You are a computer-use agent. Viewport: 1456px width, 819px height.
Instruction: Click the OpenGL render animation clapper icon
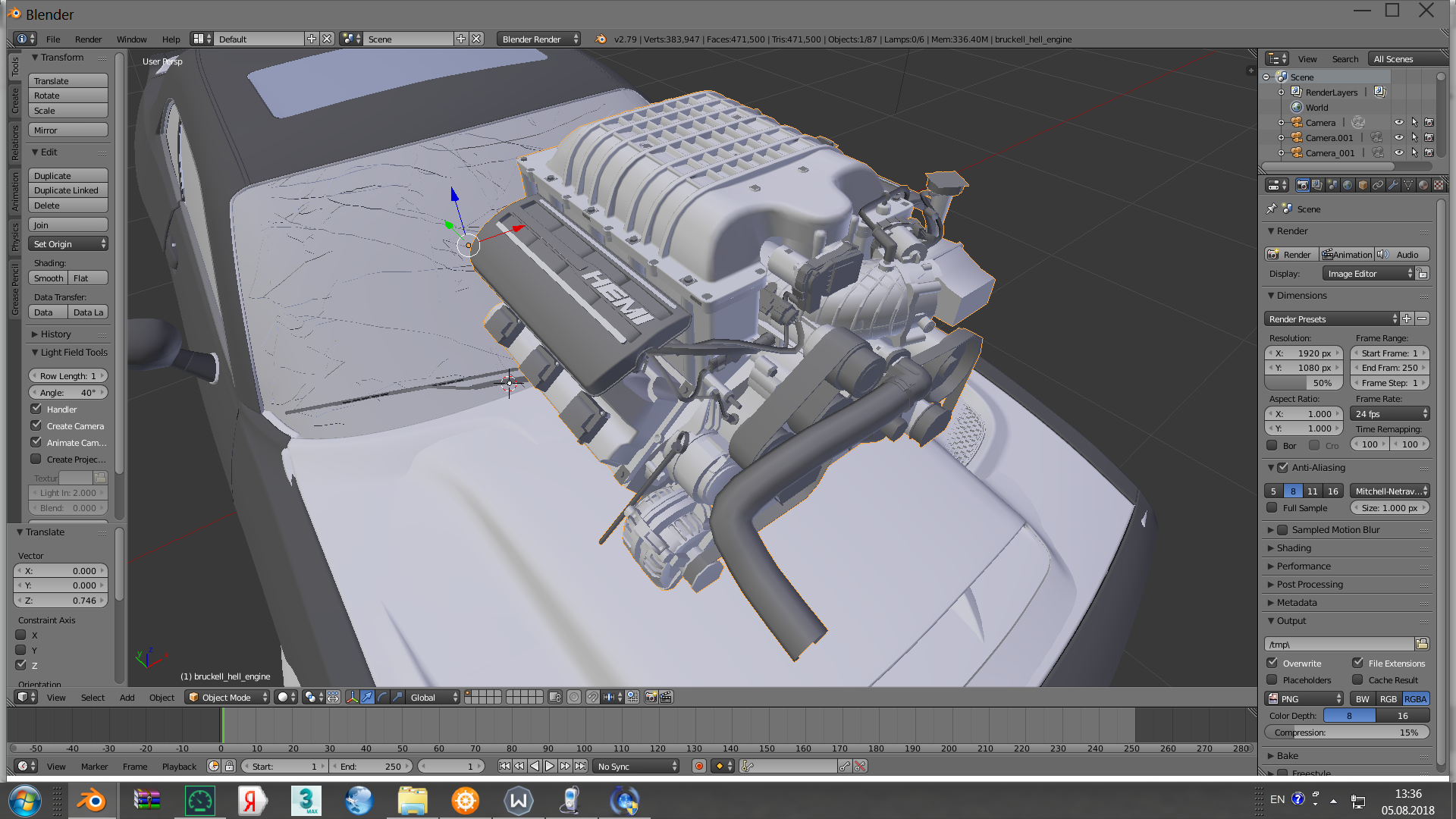click(x=666, y=697)
